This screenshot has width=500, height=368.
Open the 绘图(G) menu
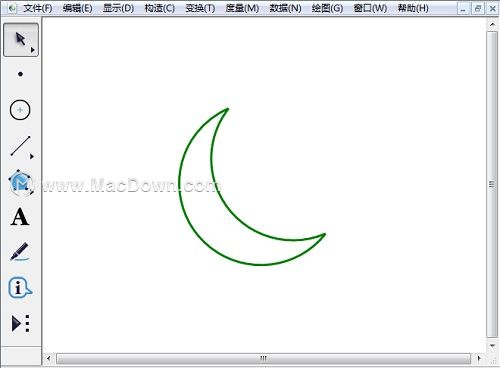coord(327,8)
